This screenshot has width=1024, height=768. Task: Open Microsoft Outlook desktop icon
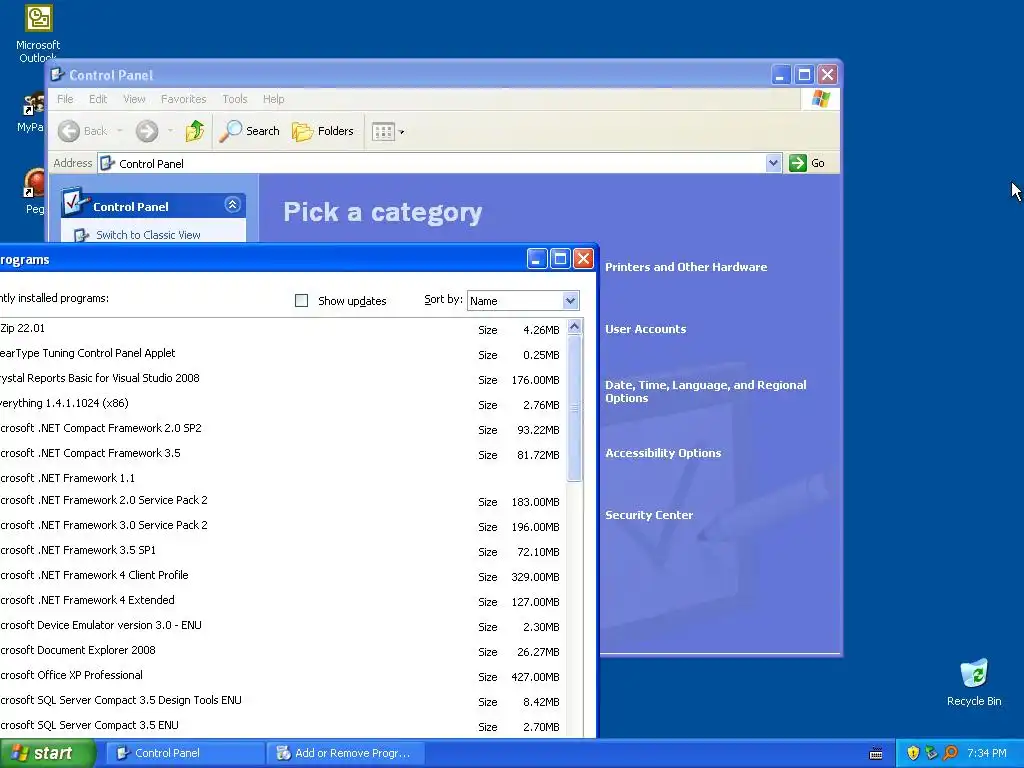(x=38, y=33)
